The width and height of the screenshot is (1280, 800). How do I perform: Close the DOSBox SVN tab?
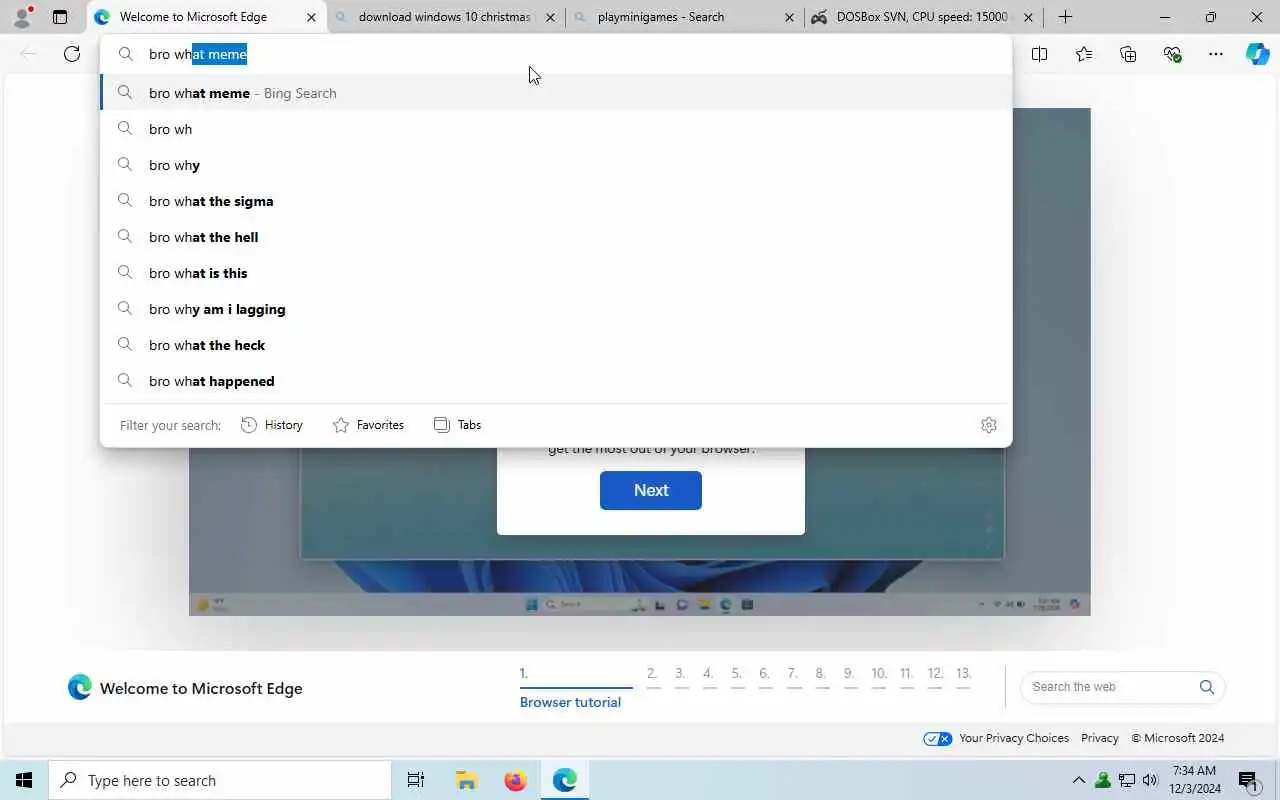1028,17
